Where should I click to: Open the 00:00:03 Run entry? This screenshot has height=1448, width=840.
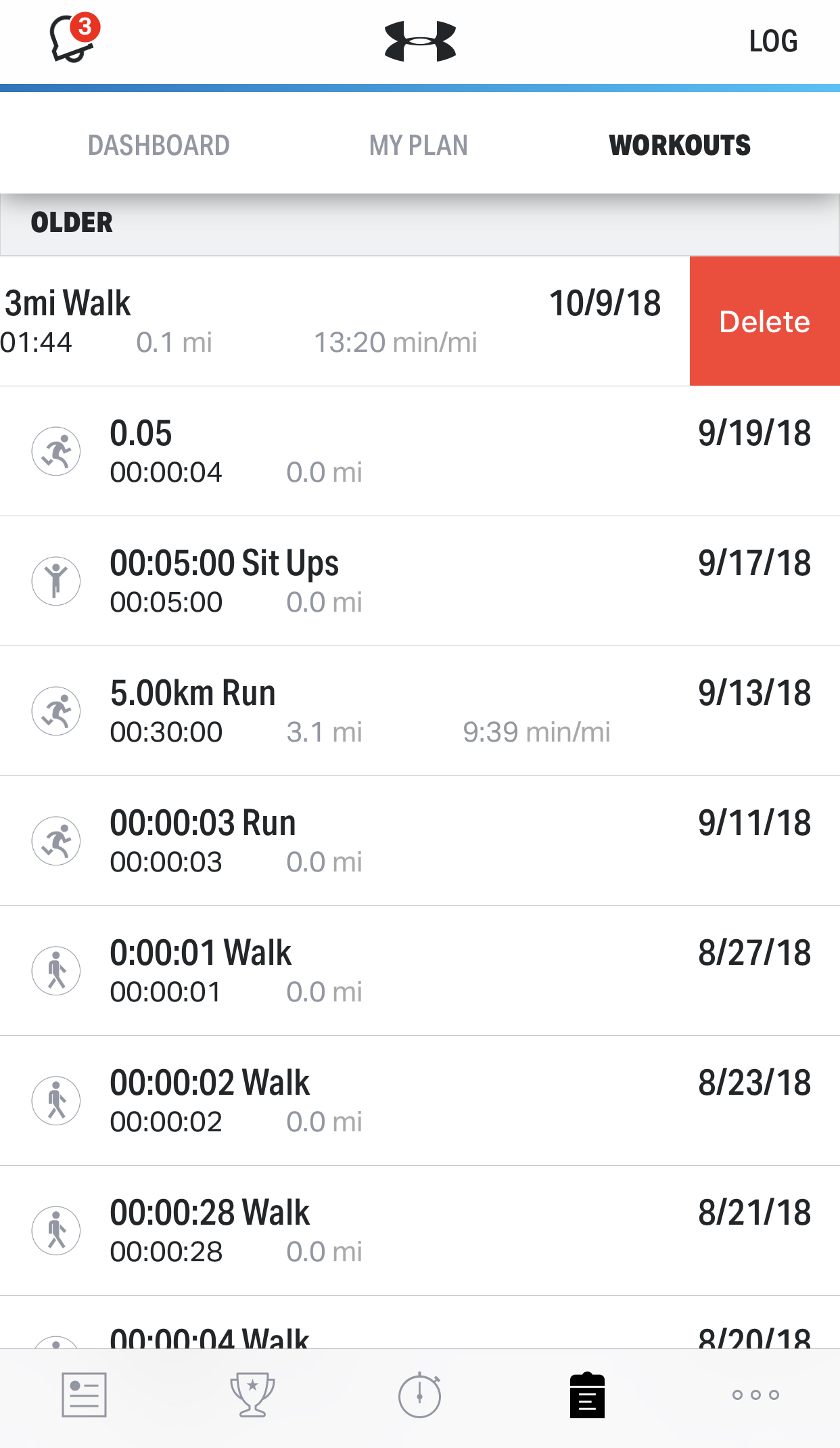tap(420, 841)
